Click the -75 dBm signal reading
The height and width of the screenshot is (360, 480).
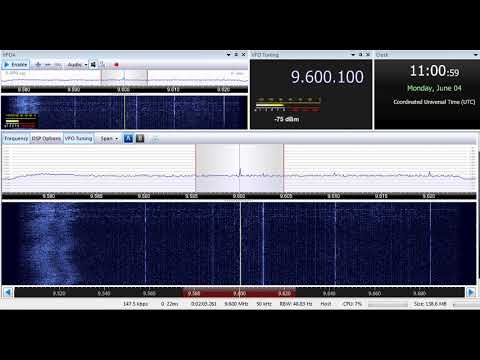click(x=287, y=119)
